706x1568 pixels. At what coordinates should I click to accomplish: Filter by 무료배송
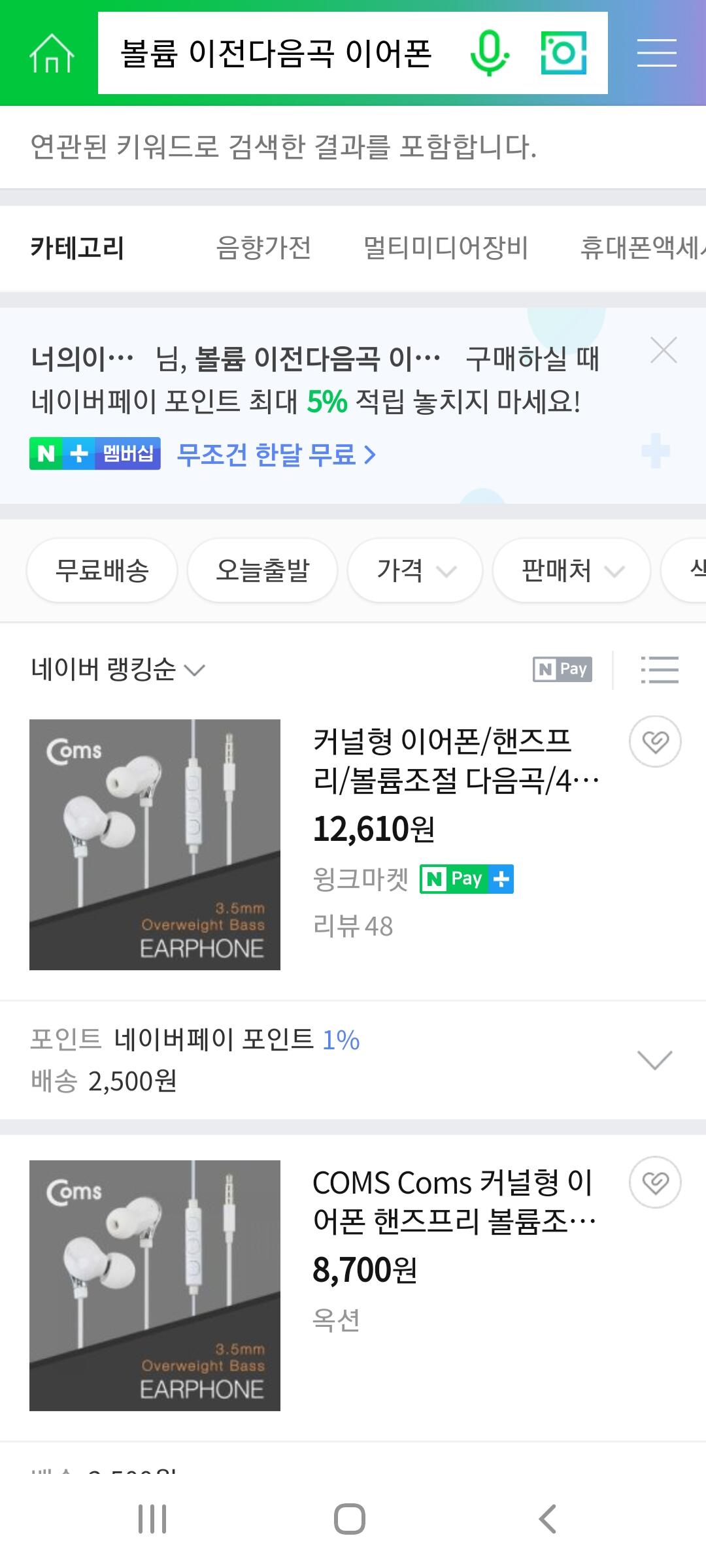click(102, 570)
